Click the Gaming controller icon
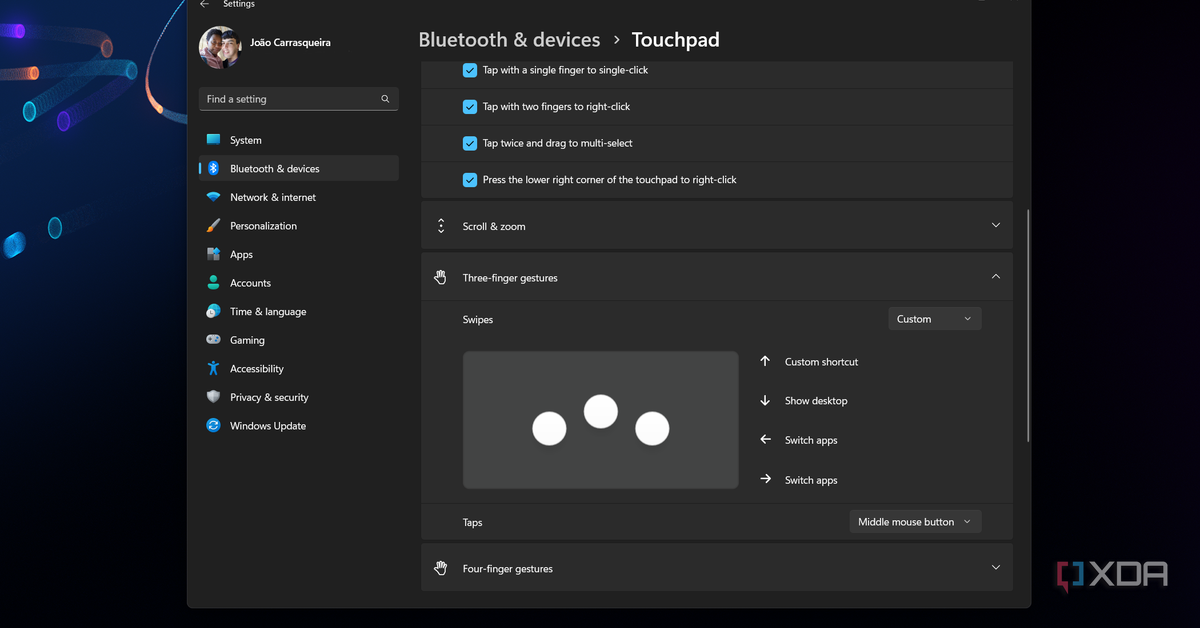Image resolution: width=1200 pixels, height=628 pixels. 213,340
